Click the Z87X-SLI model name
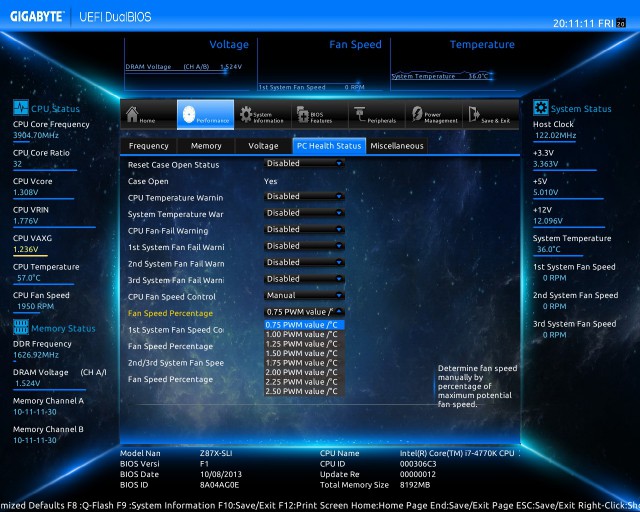The height and width of the screenshot is (512, 640). [216, 453]
